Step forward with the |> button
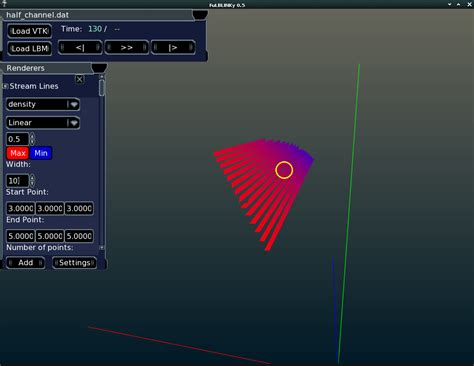 click(173, 47)
